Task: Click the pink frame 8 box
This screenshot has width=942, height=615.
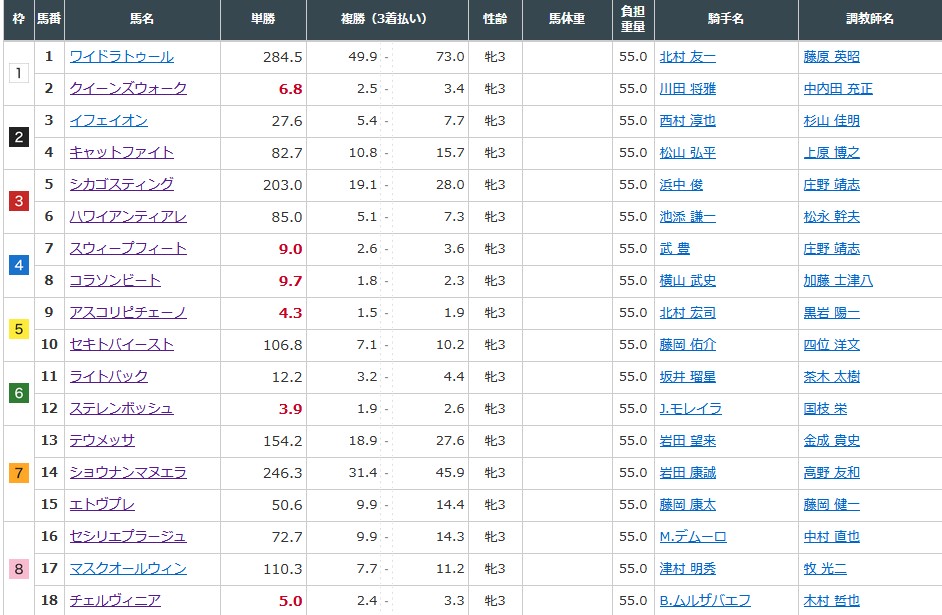Action: tap(18, 569)
